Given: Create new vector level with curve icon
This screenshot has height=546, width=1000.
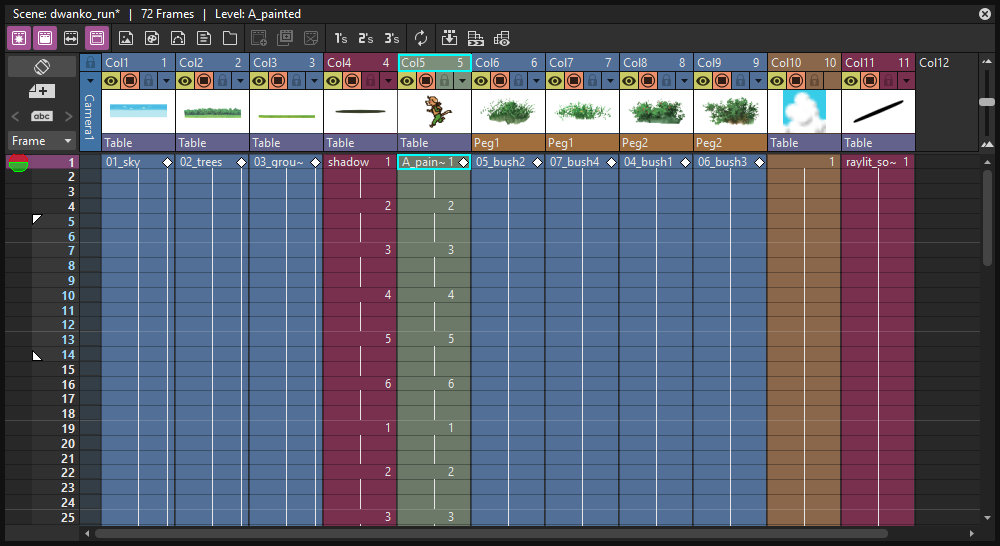Looking at the screenshot, I should (x=178, y=38).
